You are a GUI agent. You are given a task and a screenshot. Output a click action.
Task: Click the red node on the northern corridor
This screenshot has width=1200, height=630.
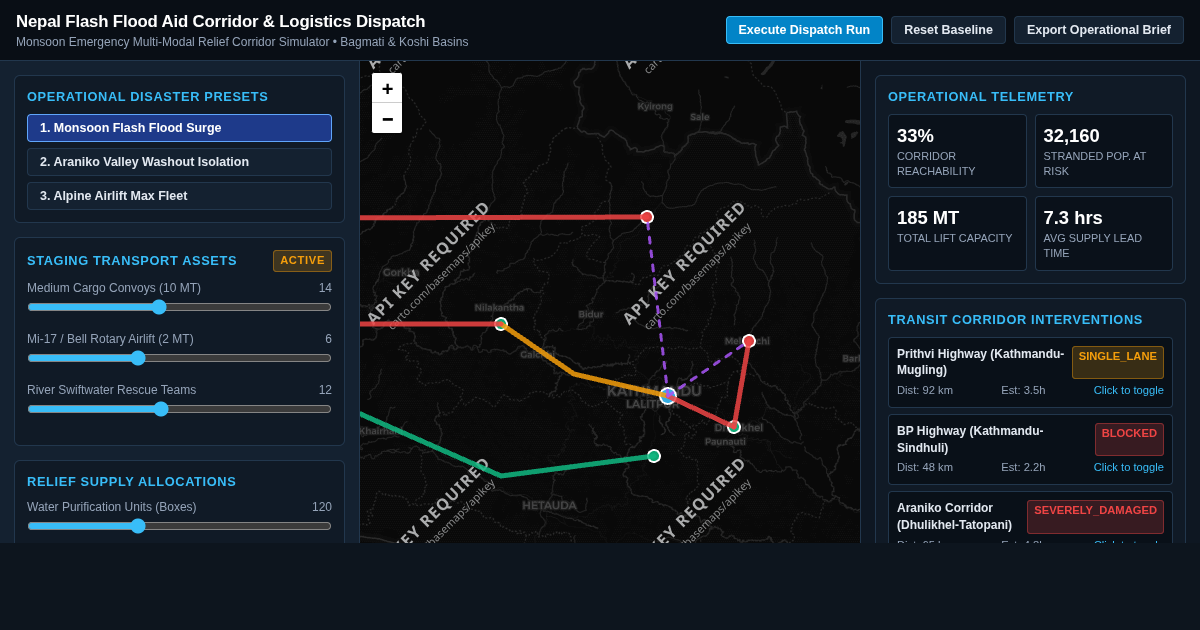point(647,217)
